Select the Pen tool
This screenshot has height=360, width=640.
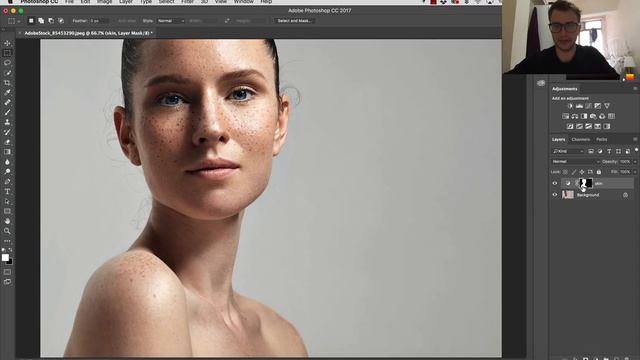click(x=7, y=182)
